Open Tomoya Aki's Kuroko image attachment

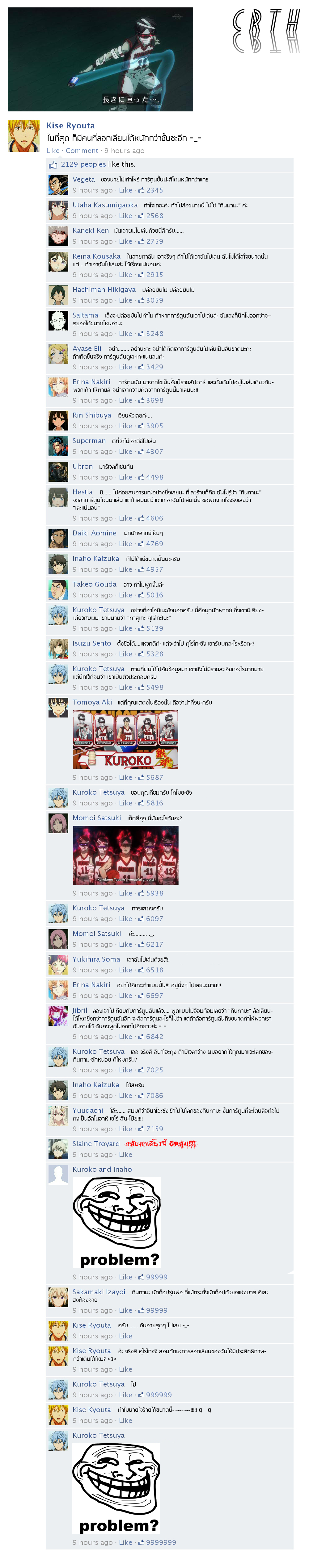[125, 739]
